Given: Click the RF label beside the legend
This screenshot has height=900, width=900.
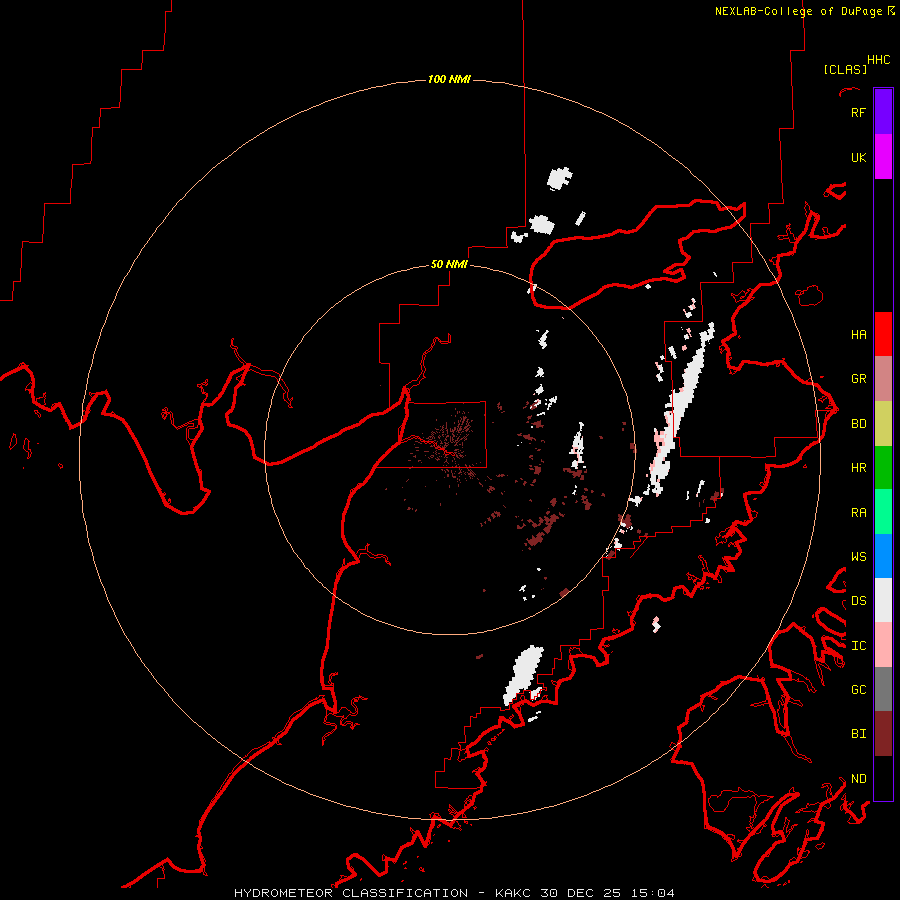Looking at the screenshot, I should tap(858, 112).
